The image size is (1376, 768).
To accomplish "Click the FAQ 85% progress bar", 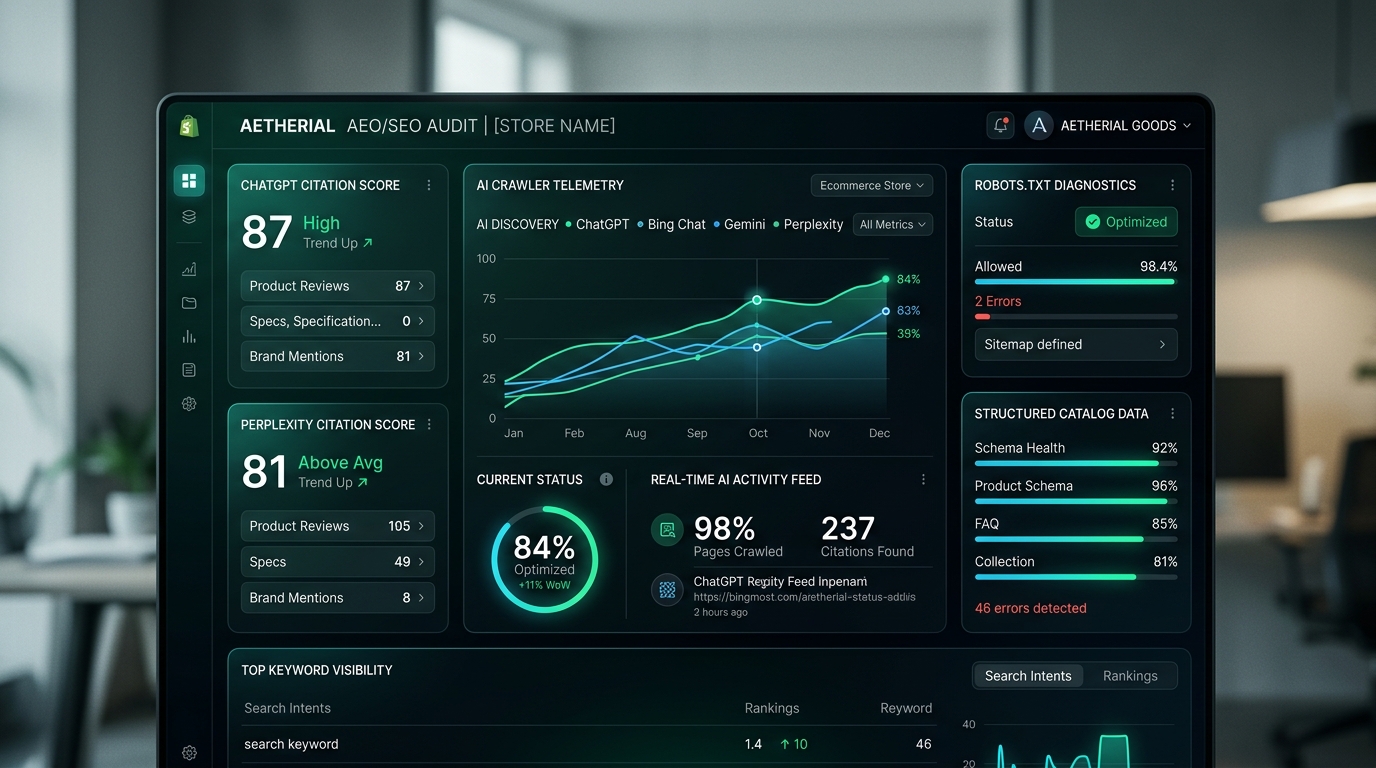I will (x=1076, y=539).
